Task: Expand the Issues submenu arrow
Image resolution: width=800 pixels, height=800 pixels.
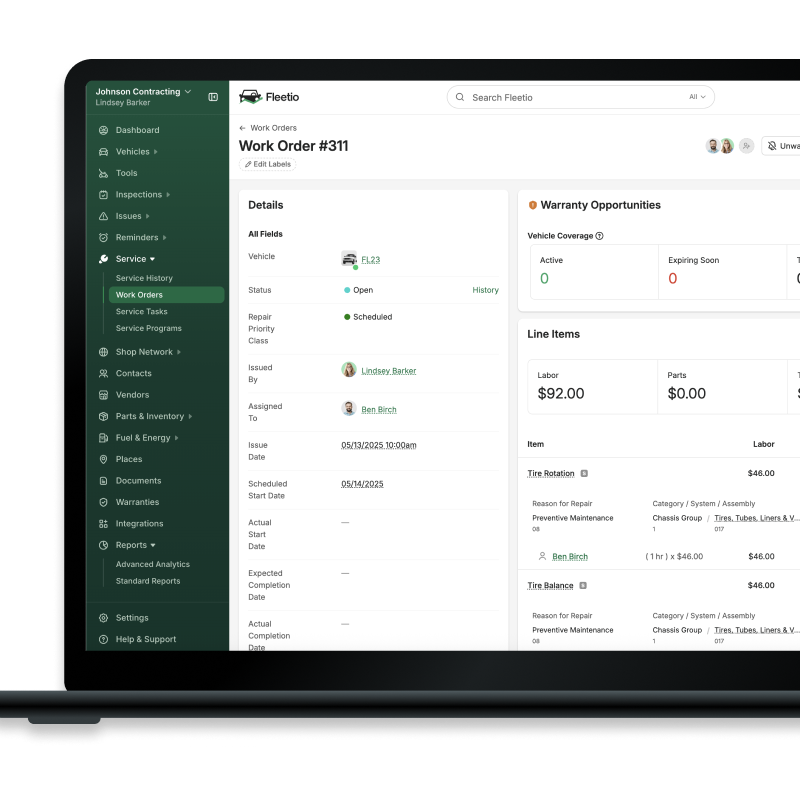Action: tap(147, 216)
